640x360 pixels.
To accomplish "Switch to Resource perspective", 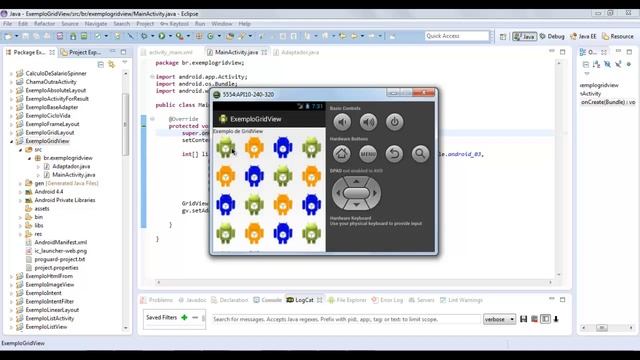I will [618, 36].
